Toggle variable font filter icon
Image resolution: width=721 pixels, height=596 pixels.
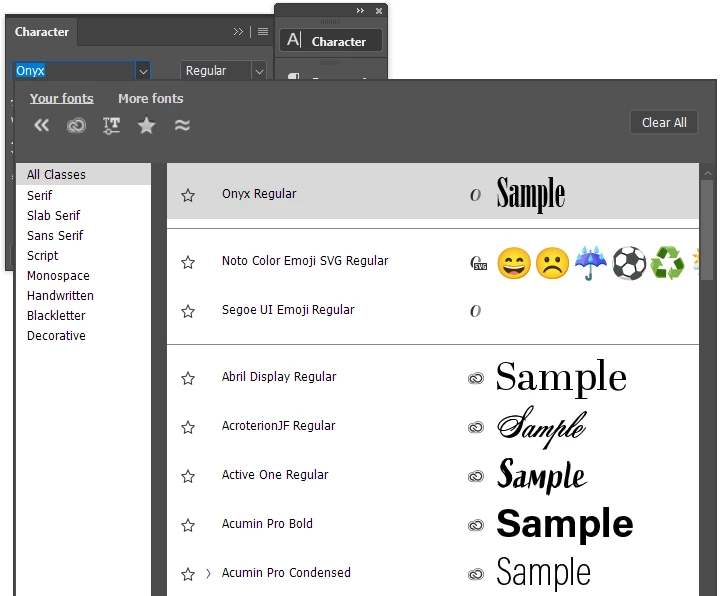[x=111, y=125]
